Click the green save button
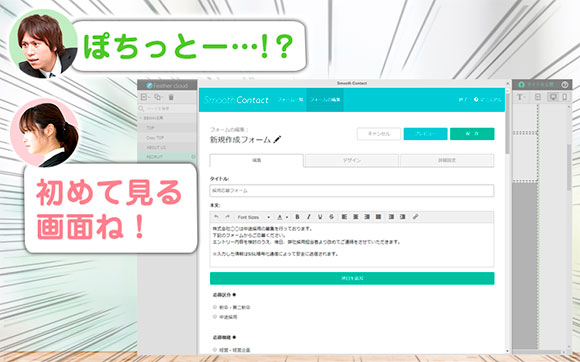This screenshot has height=362, width=580. pyautogui.click(x=472, y=134)
